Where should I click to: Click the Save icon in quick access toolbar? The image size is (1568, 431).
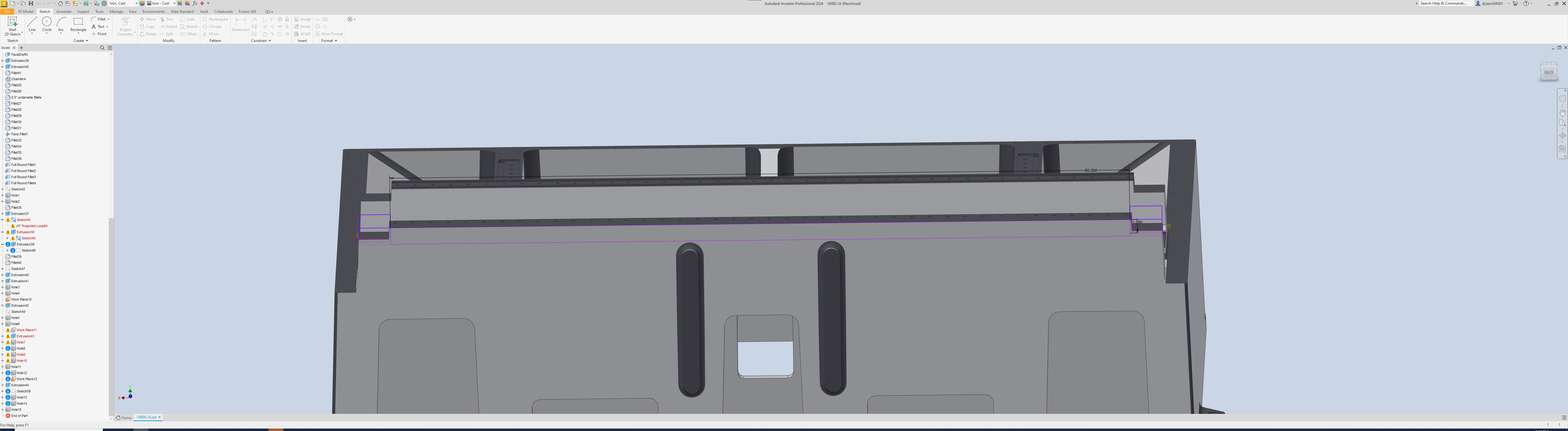pos(31,4)
